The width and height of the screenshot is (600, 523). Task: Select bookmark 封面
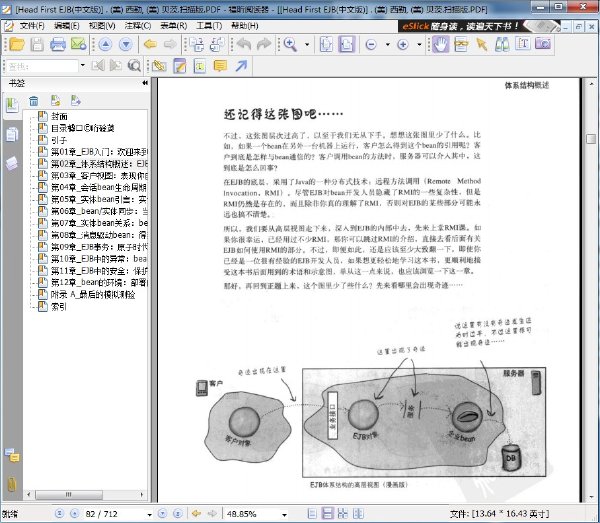[x=59, y=116]
